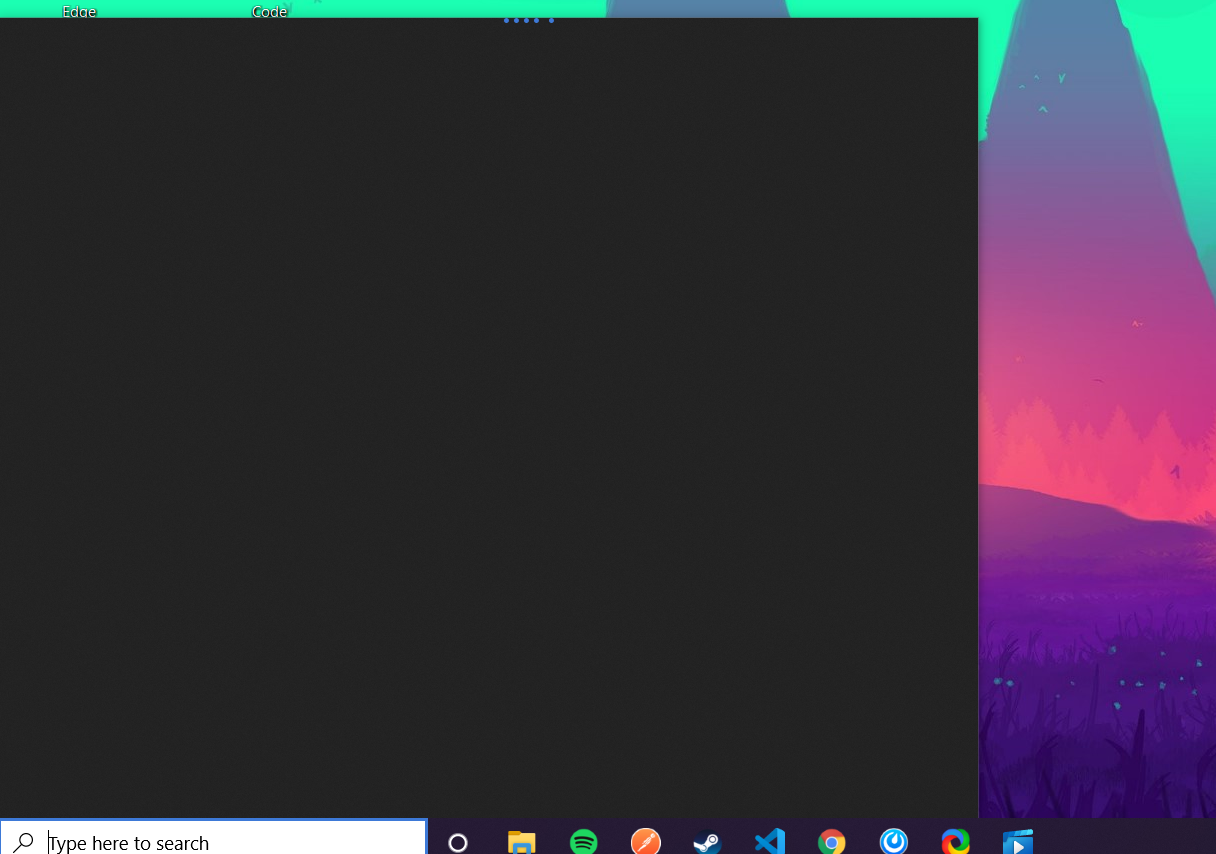Image resolution: width=1216 pixels, height=854 pixels.
Task: Select the 'Code' desktop shortcut label
Action: [x=269, y=12]
